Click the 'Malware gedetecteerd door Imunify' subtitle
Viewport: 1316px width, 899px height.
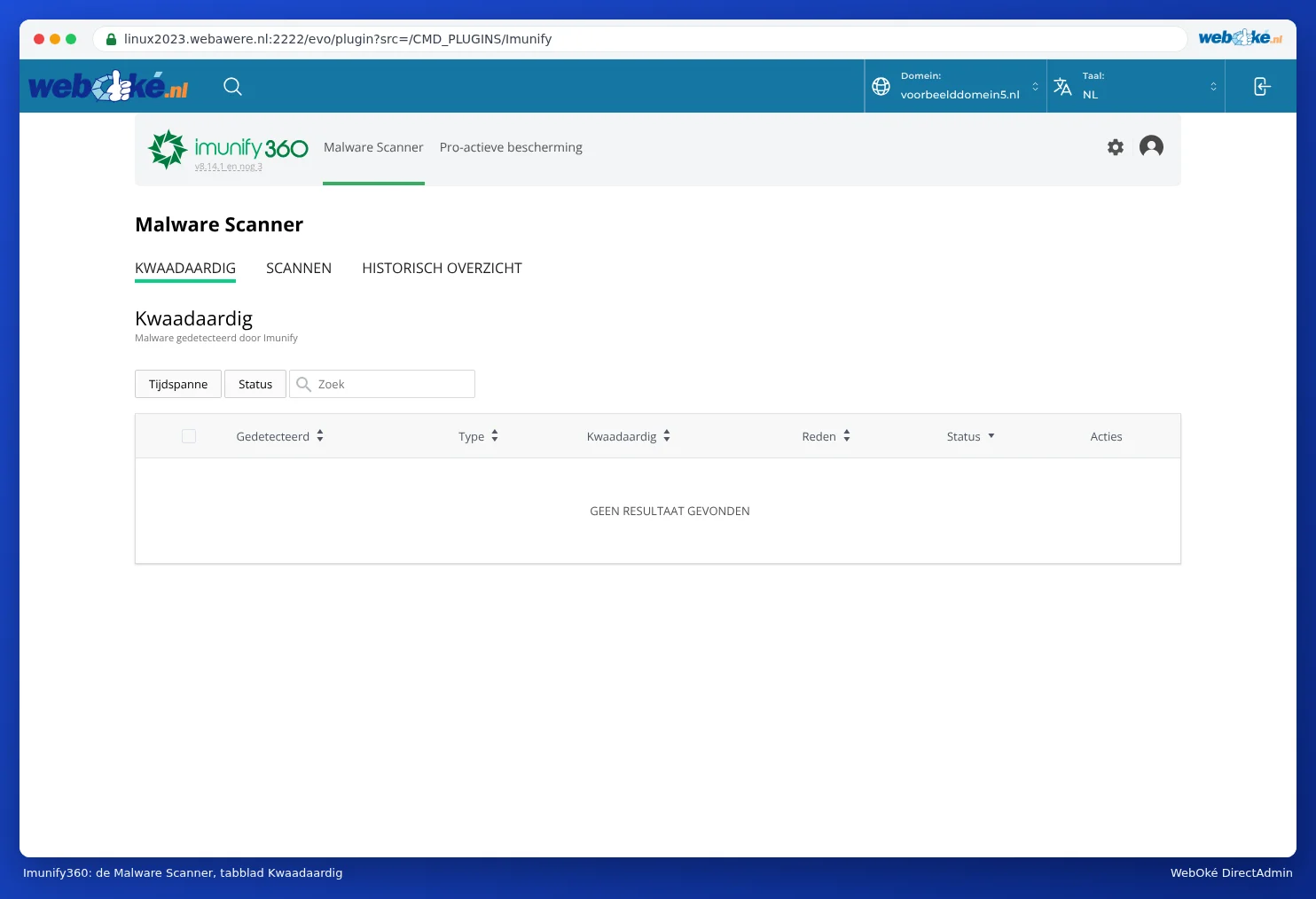[x=216, y=338]
